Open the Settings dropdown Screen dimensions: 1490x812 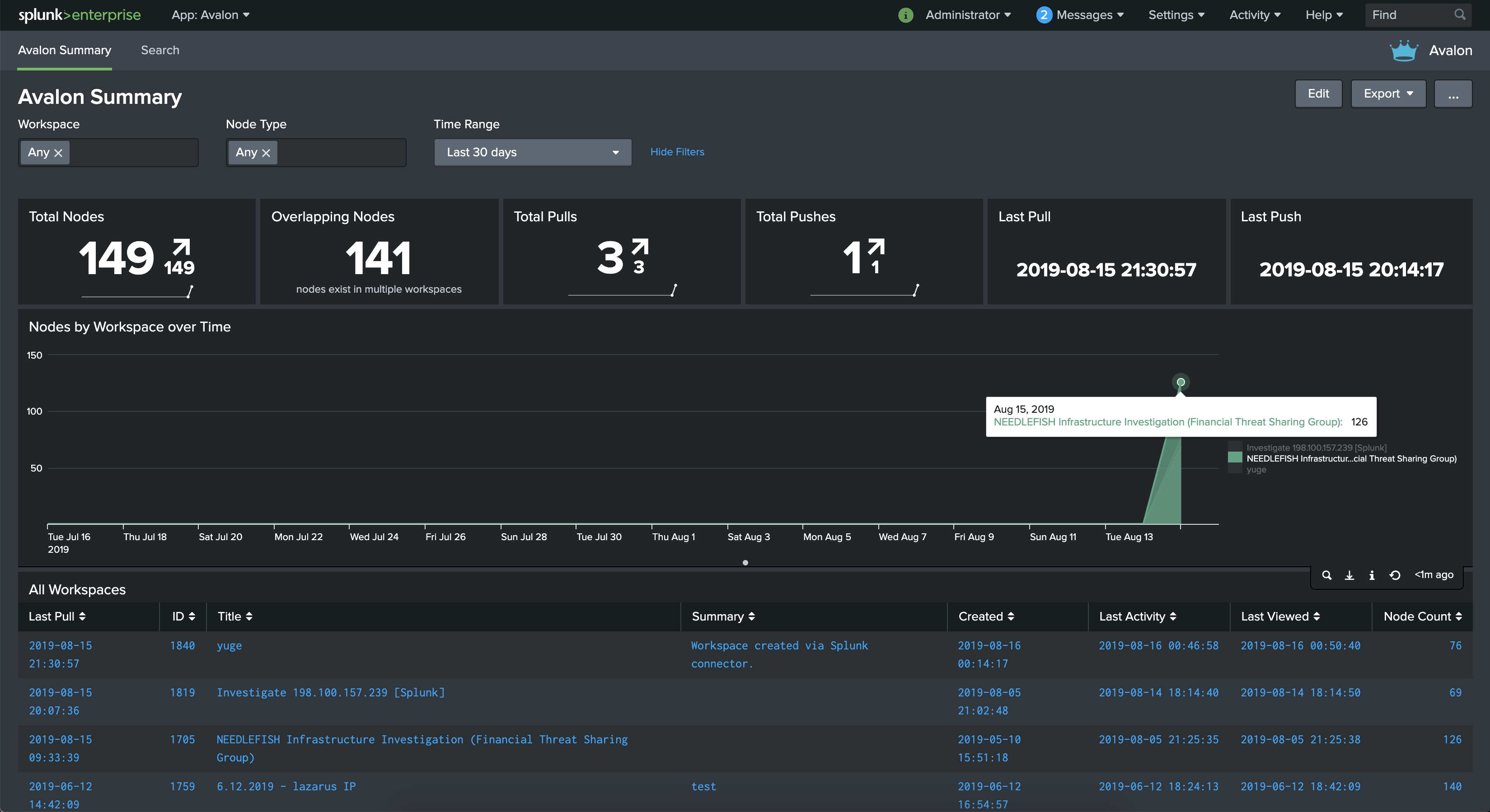click(x=1176, y=15)
